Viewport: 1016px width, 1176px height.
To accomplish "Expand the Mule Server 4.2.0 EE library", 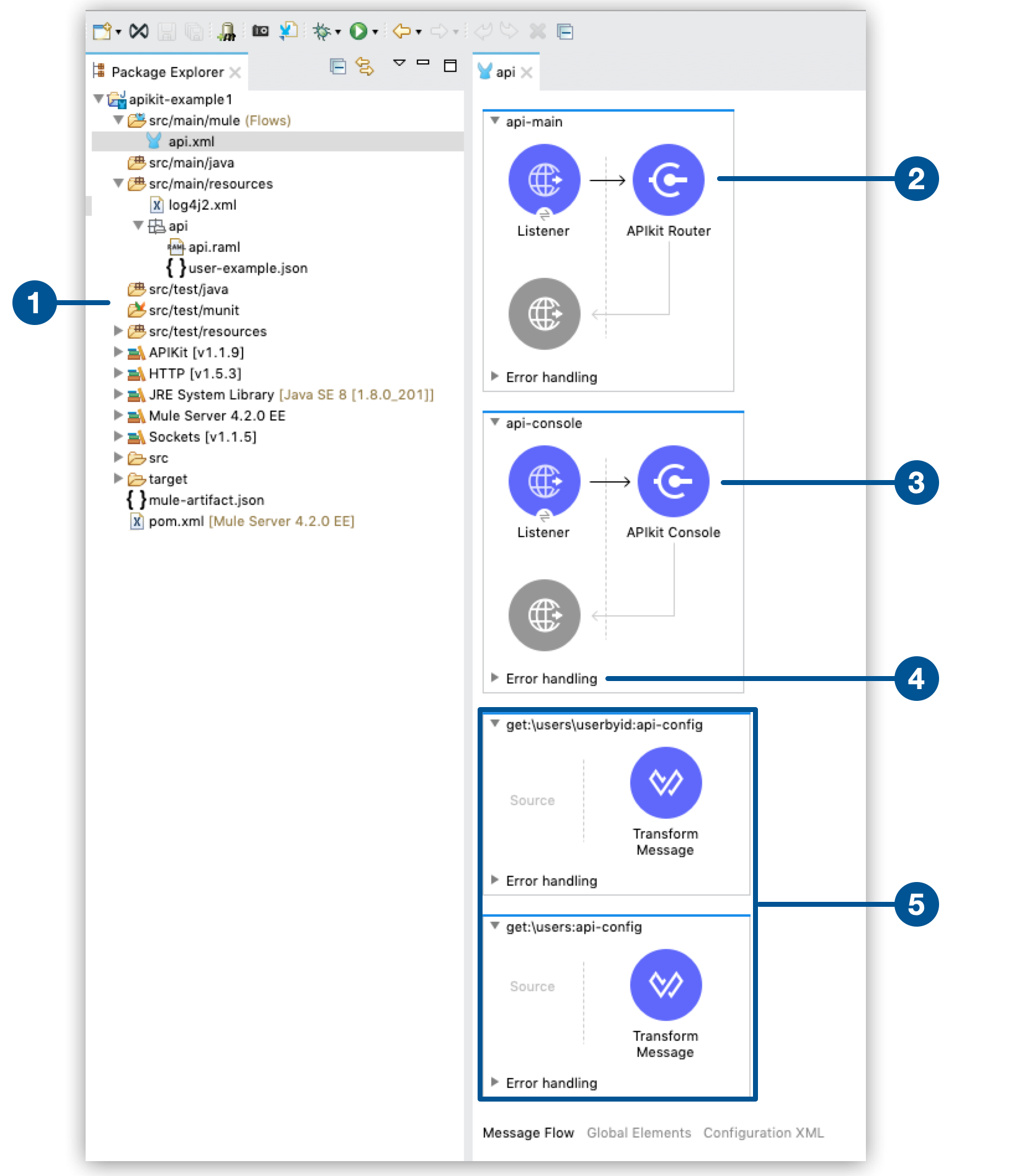I will click(118, 416).
